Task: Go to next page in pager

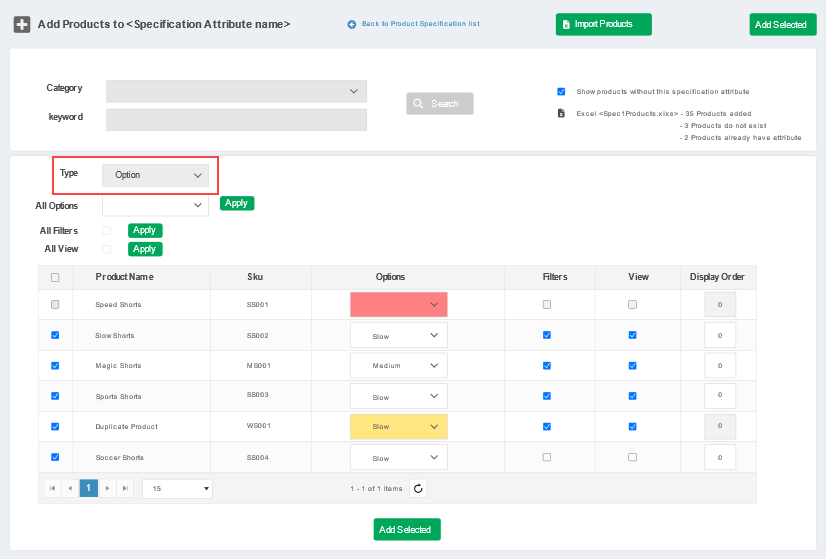Action: [107, 488]
